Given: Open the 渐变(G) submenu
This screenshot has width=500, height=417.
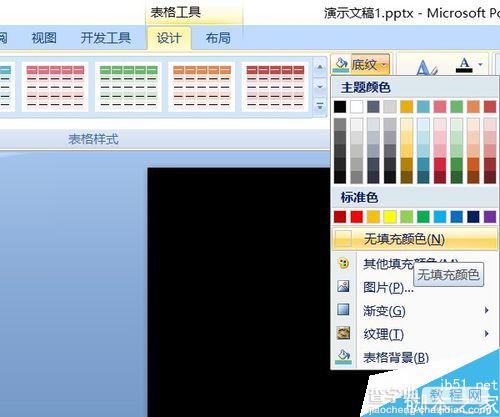Looking at the screenshot, I should coord(415,311).
